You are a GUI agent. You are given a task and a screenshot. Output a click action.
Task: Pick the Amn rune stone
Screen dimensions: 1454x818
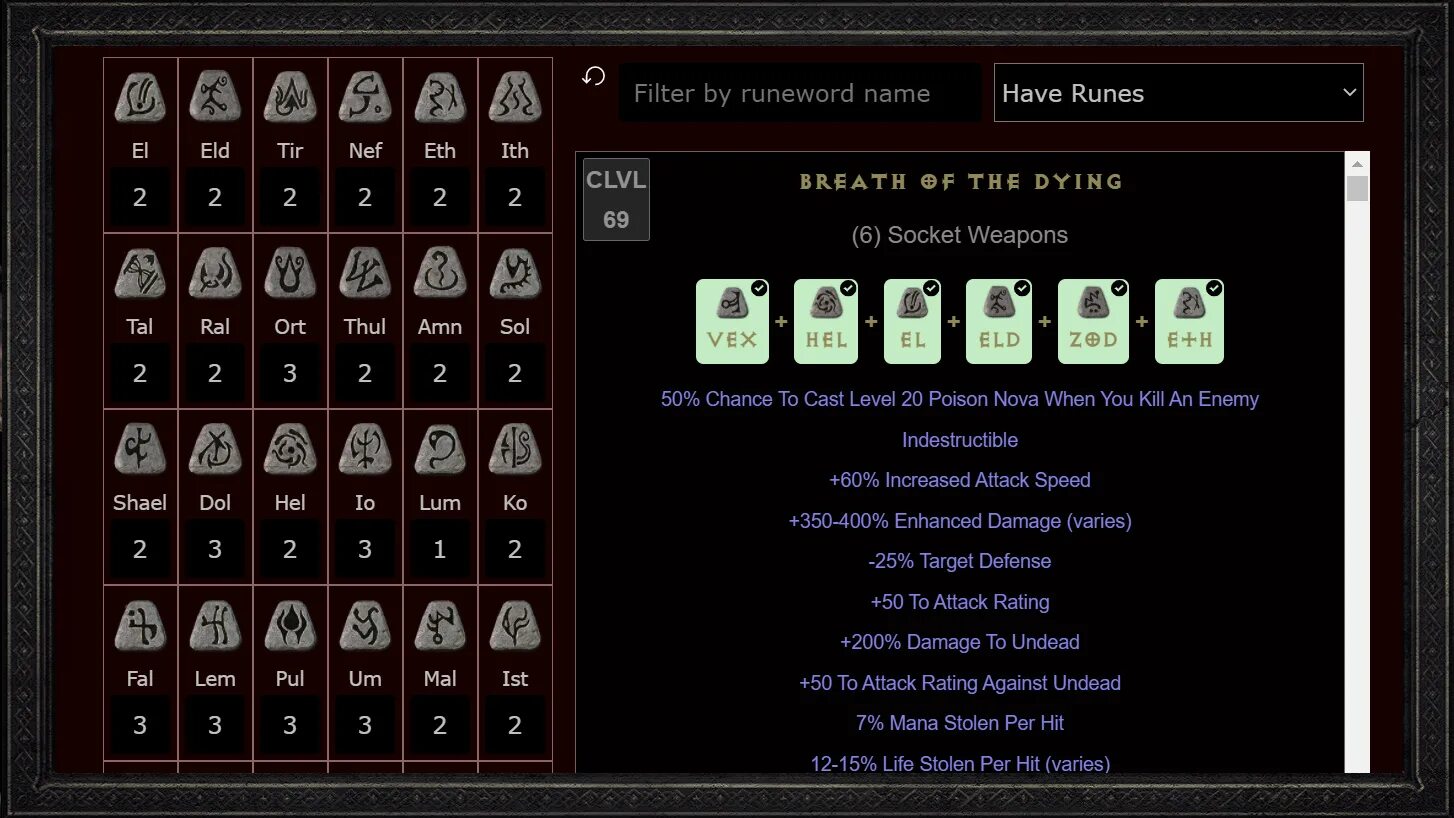pos(440,274)
